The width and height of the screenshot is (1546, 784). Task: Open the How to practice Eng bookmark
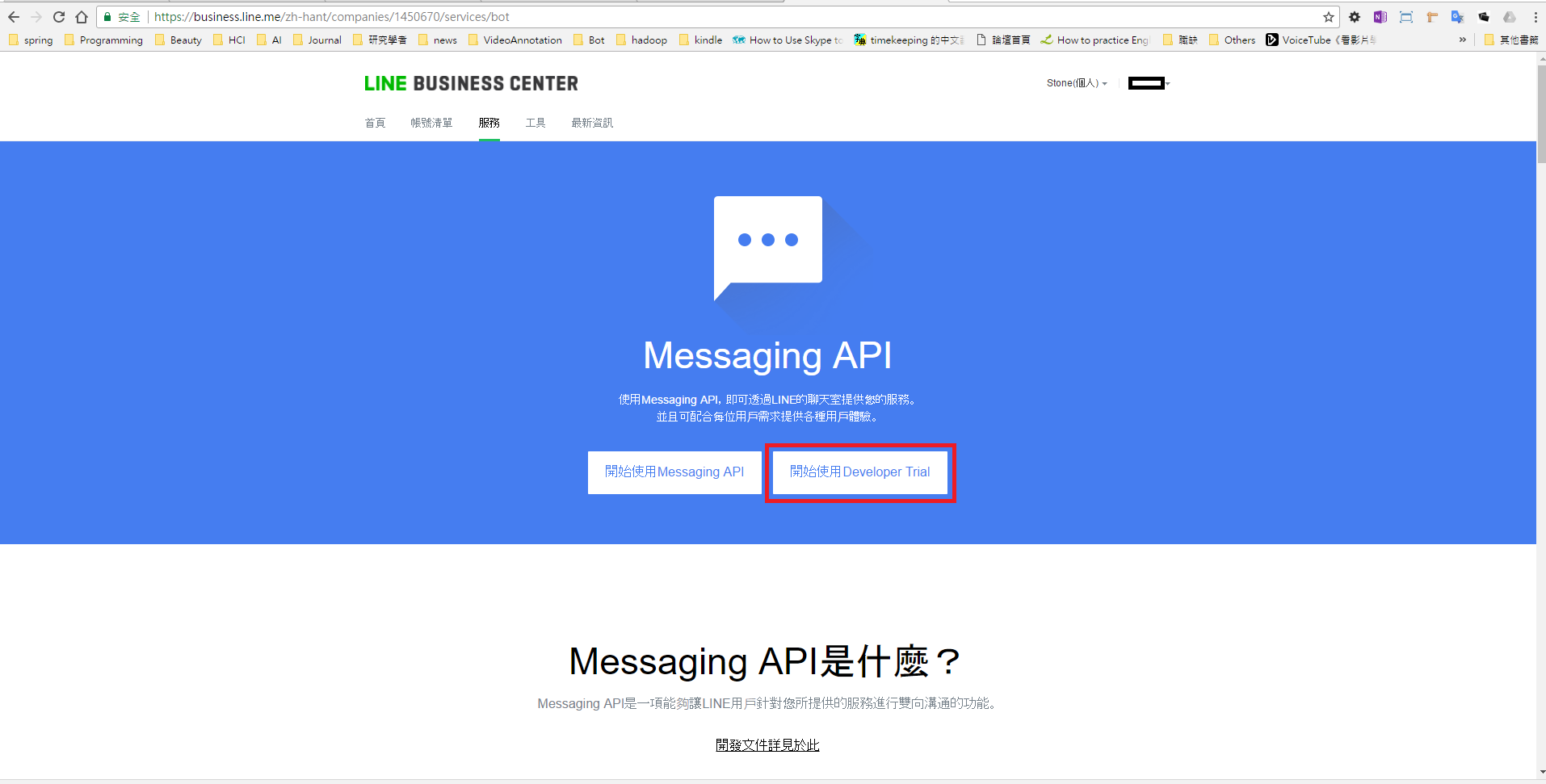1094,40
